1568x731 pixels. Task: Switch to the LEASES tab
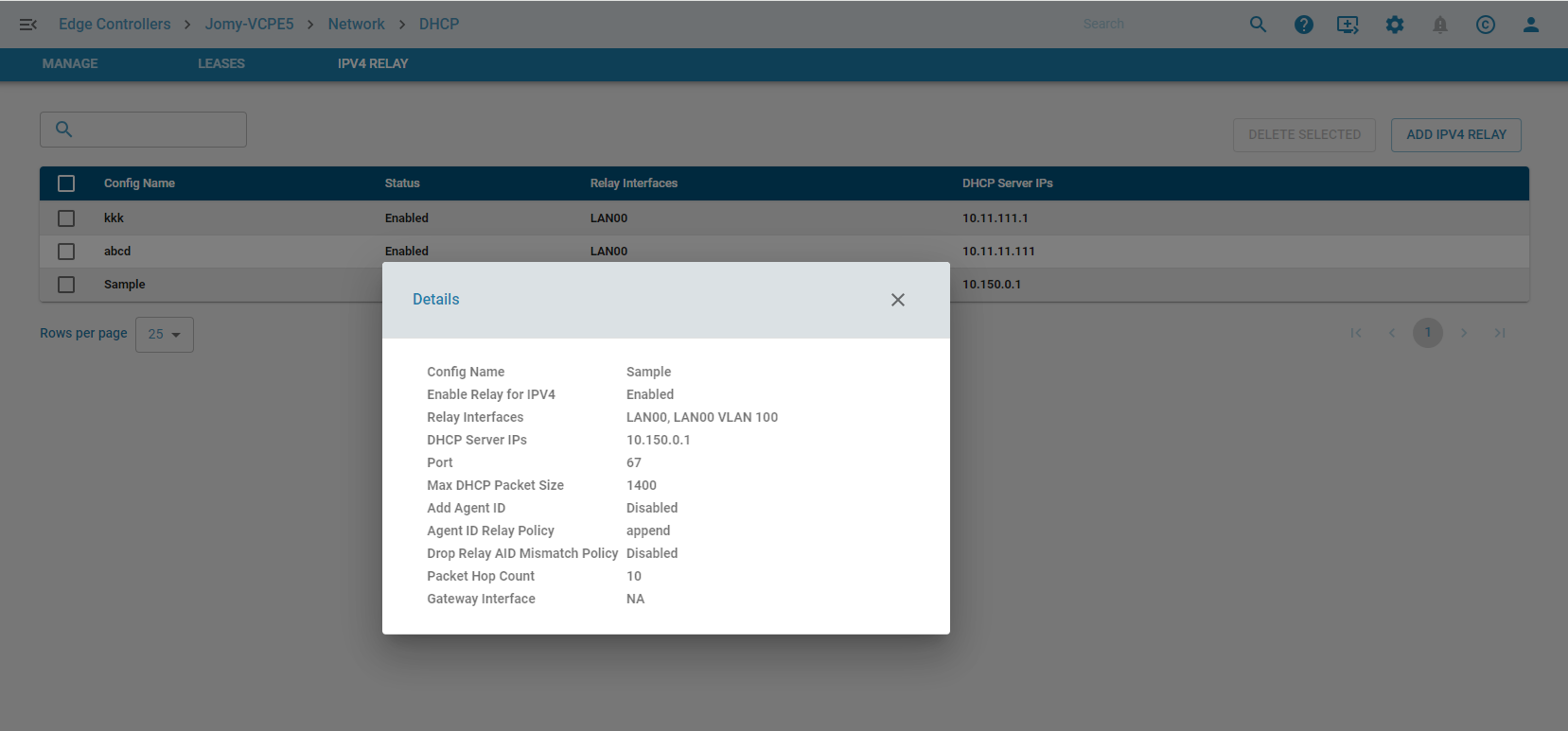pos(220,63)
